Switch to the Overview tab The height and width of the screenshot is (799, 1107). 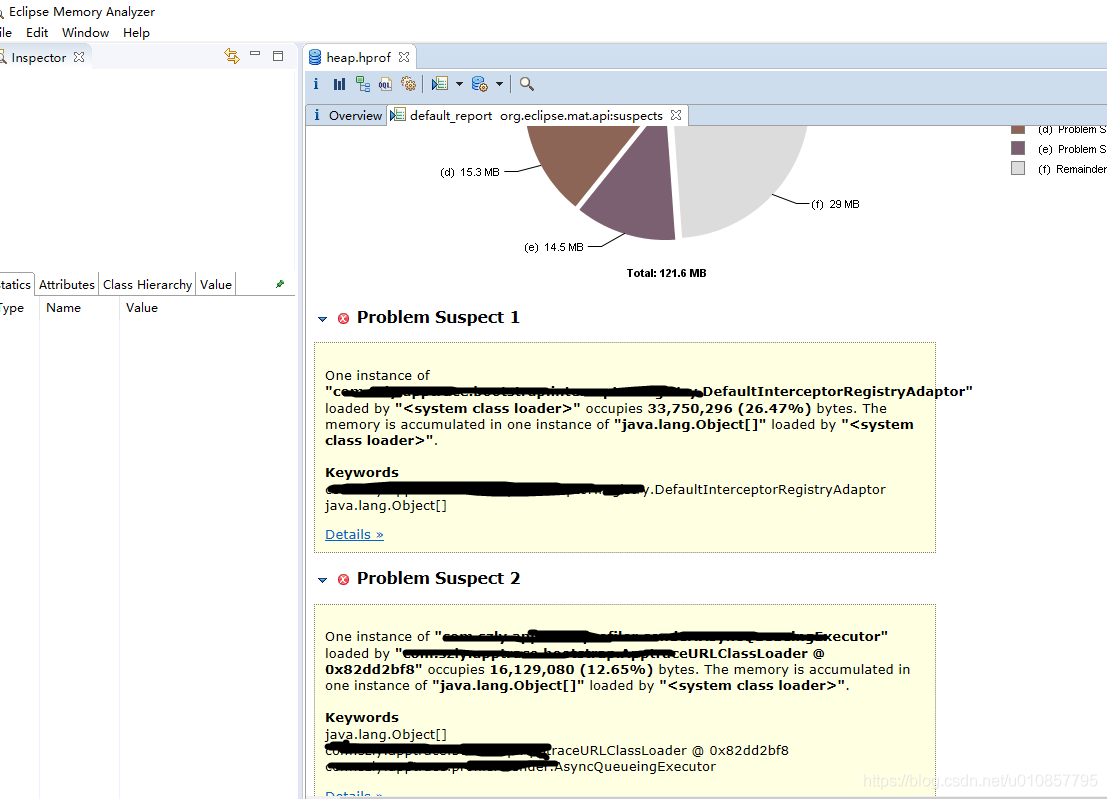pyautogui.click(x=347, y=115)
